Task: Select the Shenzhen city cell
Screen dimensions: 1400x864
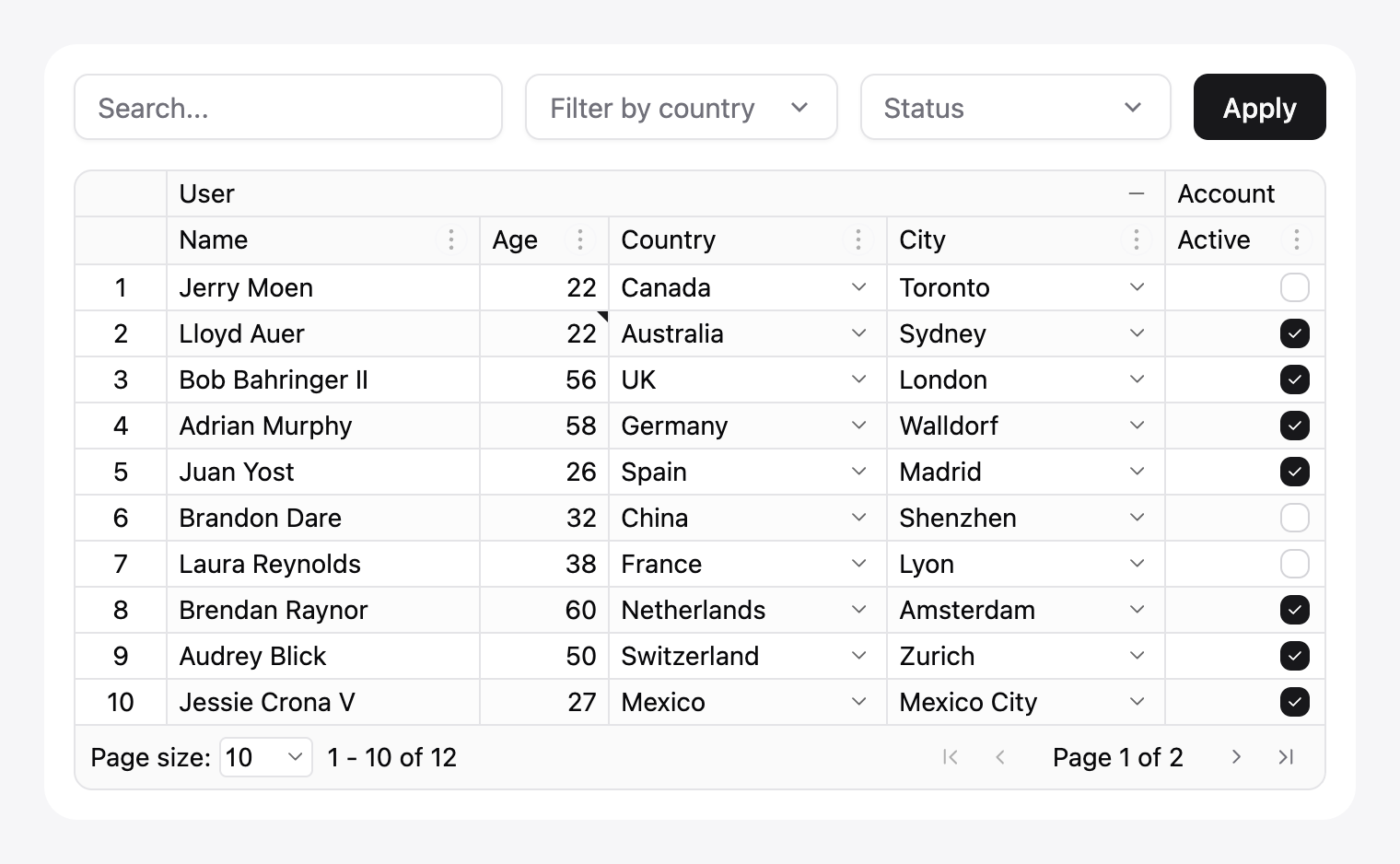Action: 1026,518
